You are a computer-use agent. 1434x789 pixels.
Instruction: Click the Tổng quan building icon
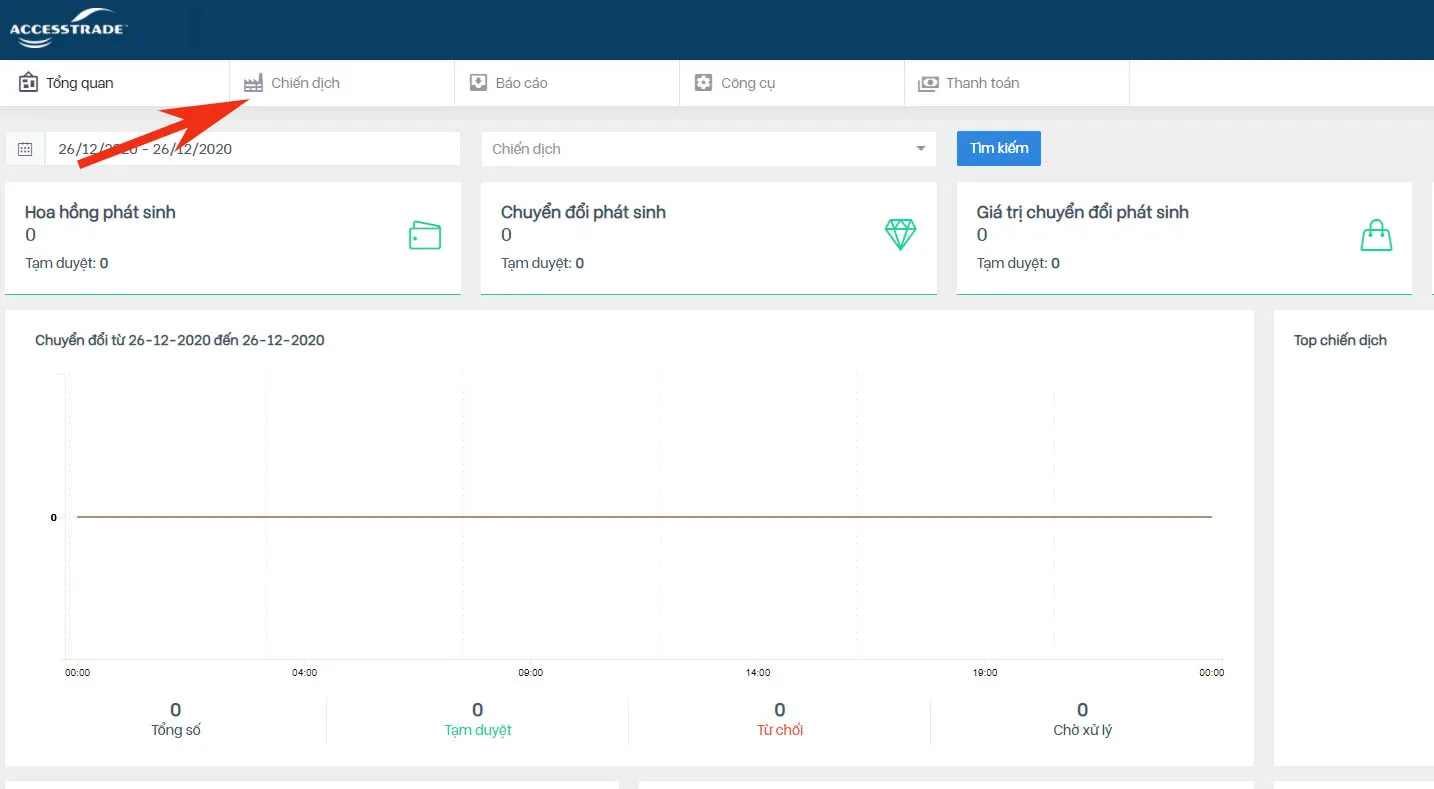[28, 82]
